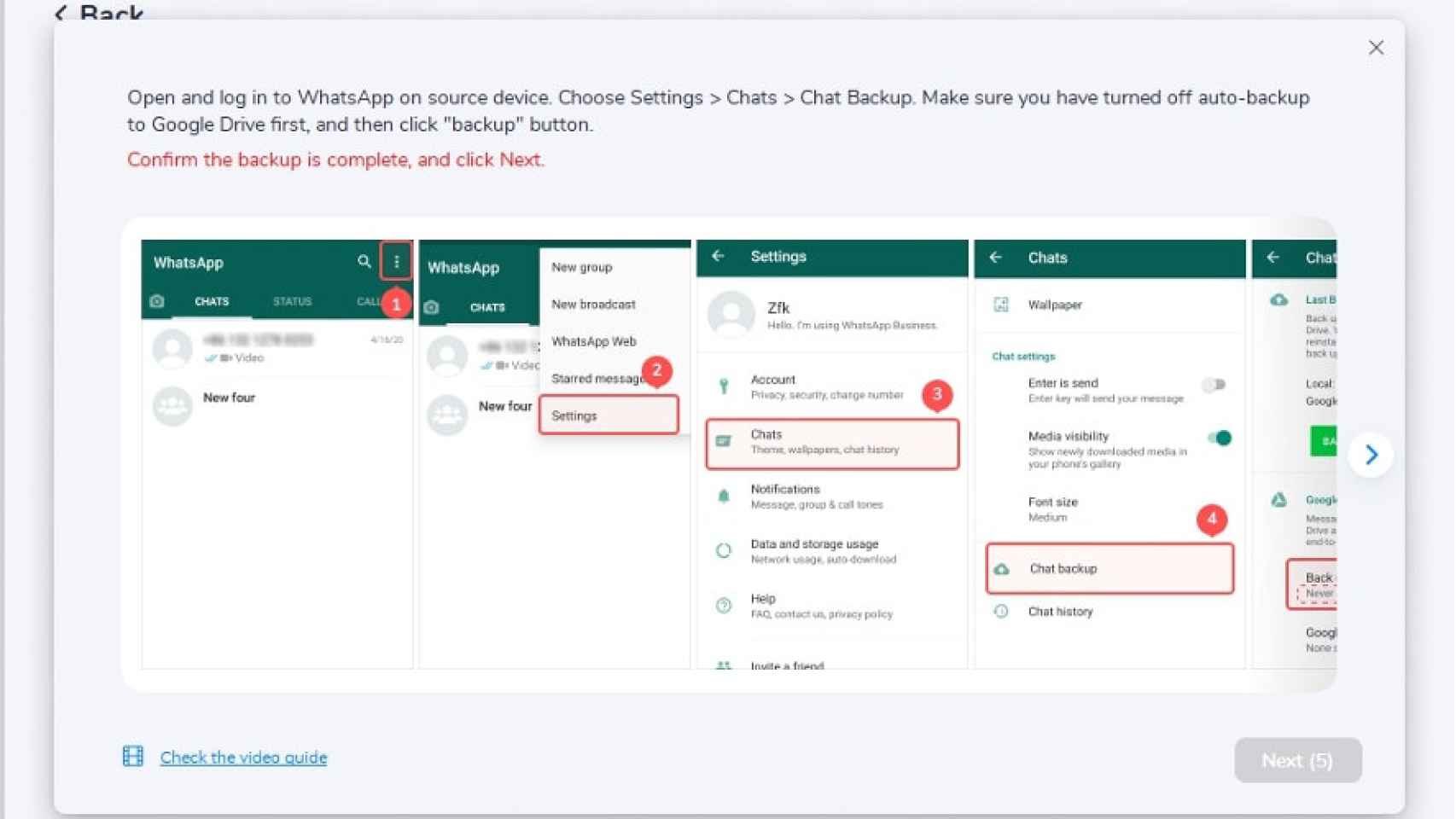This screenshot has height=819, width=1456.
Task: Click the back arrow in the Settings header
Action: click(x=719, y=256)
